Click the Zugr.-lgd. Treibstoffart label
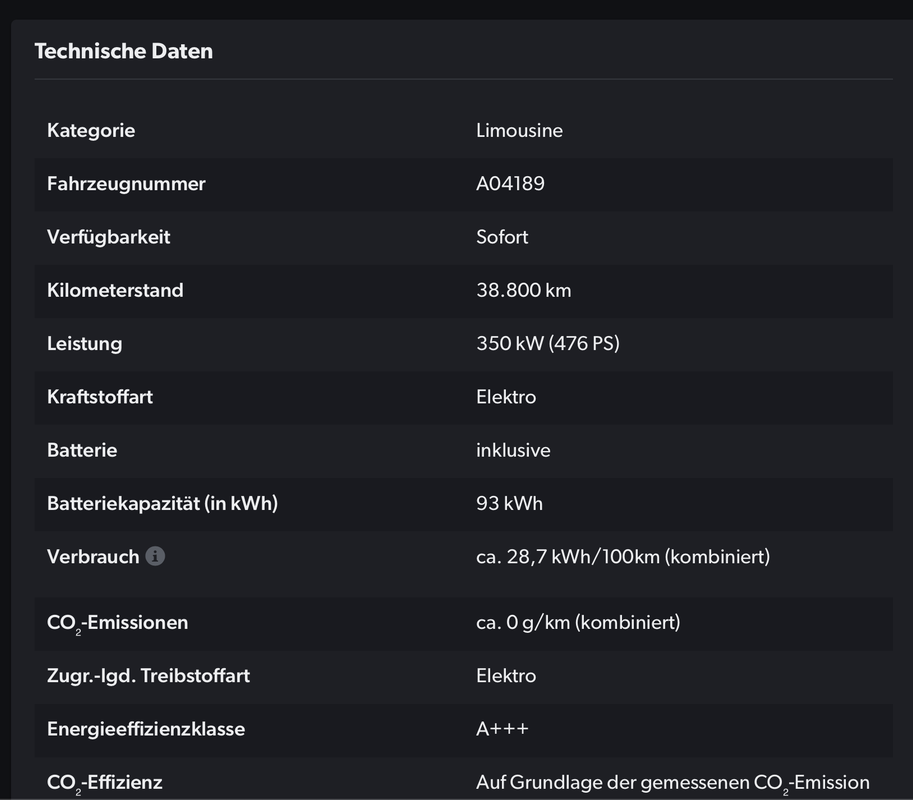913x800 pixels. tap(148, 676)
